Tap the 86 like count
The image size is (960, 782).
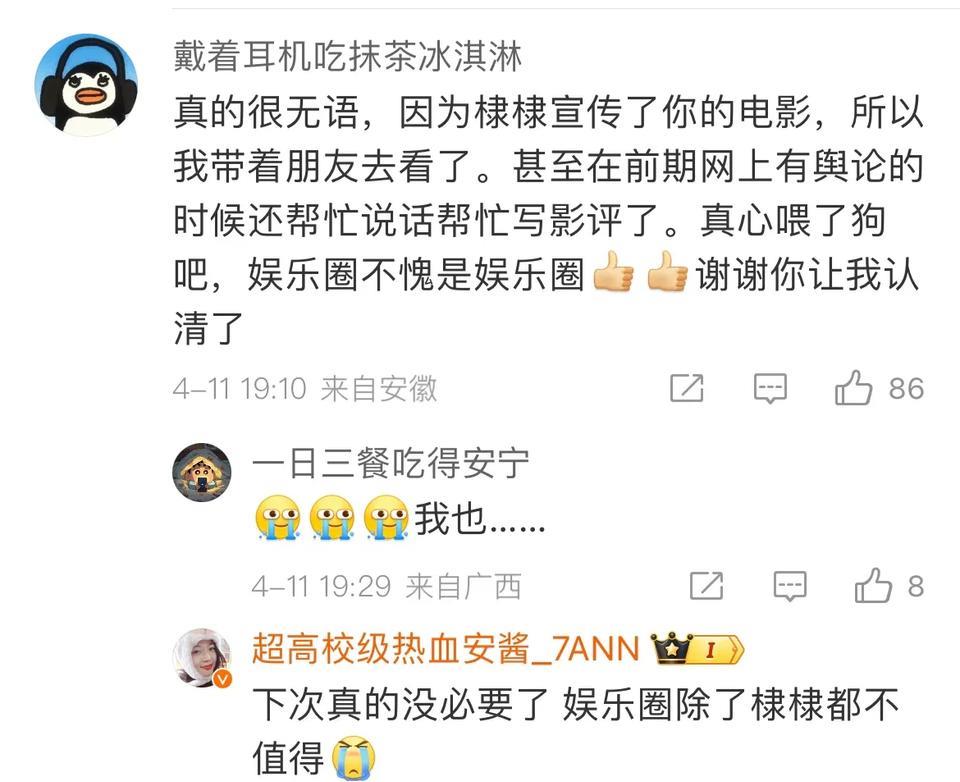[x=906, y=388]
